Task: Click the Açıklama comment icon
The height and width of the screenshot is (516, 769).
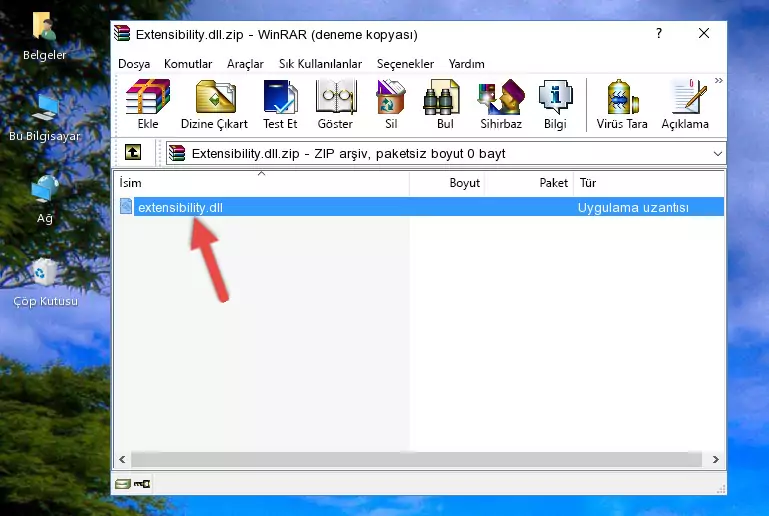Action: point(685,104)
